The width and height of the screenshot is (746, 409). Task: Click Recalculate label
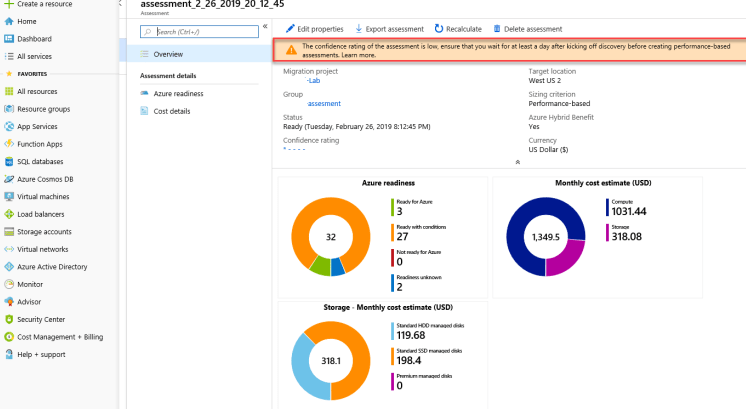pyautogui.click(x=464, y=29)
